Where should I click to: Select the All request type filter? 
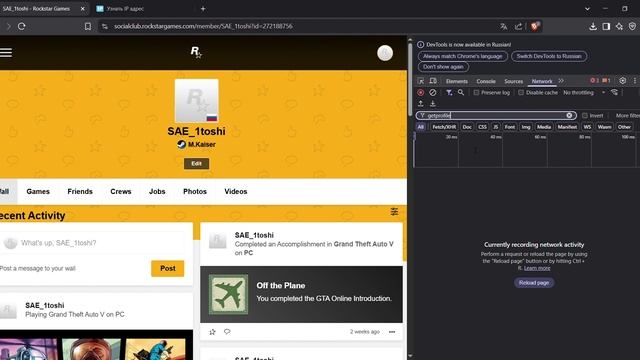coord(421,127)
